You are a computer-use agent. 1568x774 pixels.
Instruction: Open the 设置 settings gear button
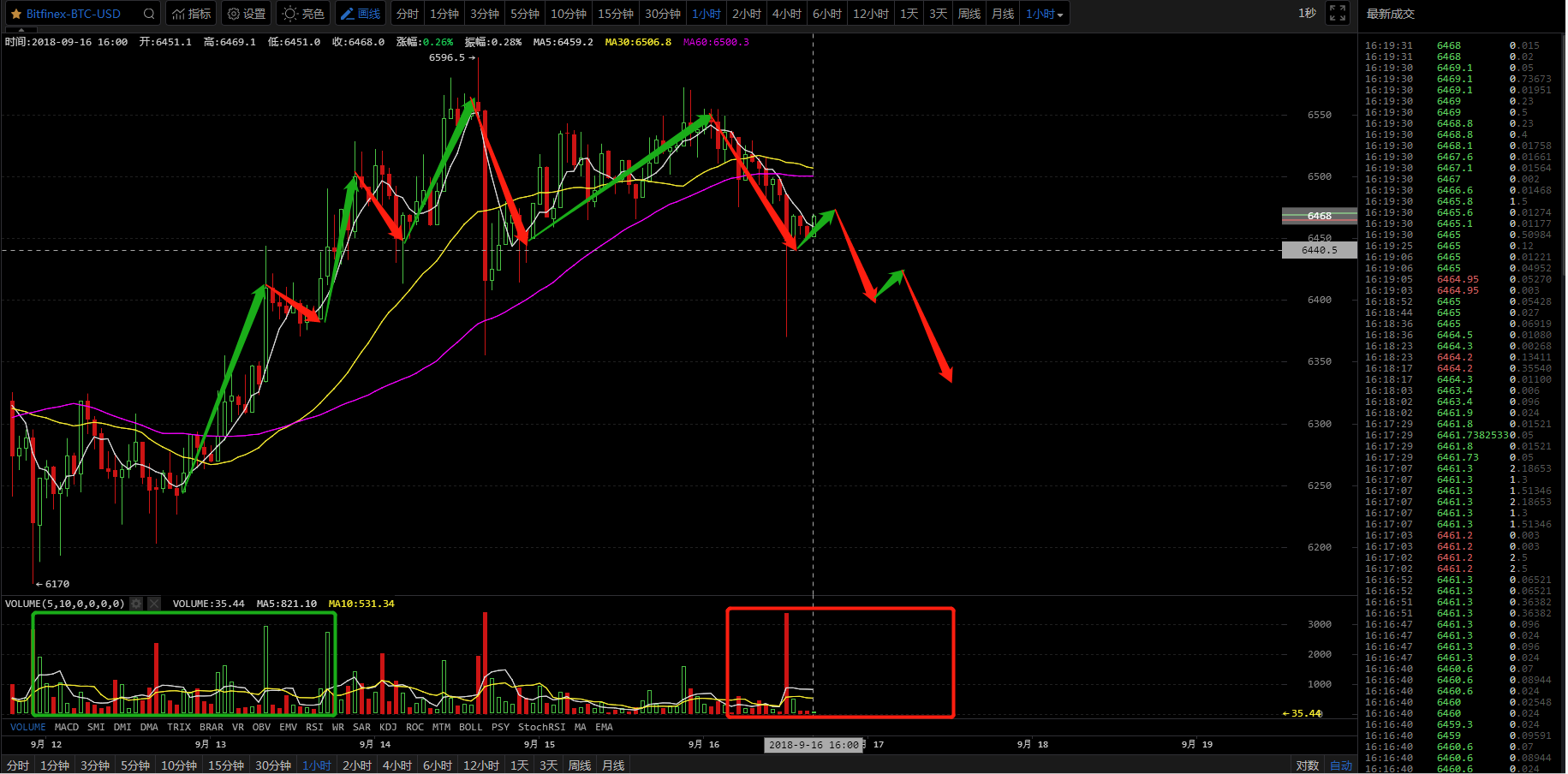[x=246, y=14]
